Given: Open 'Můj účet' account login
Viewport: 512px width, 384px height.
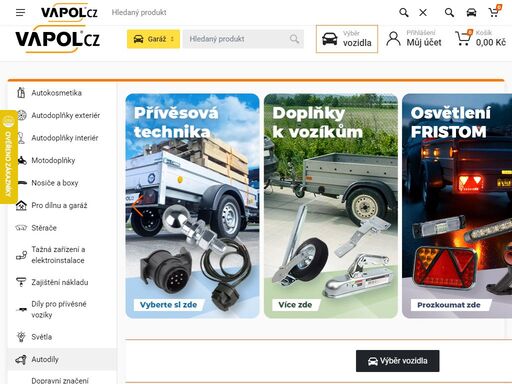Looking at the screenshot, I should tap(424, 42).
